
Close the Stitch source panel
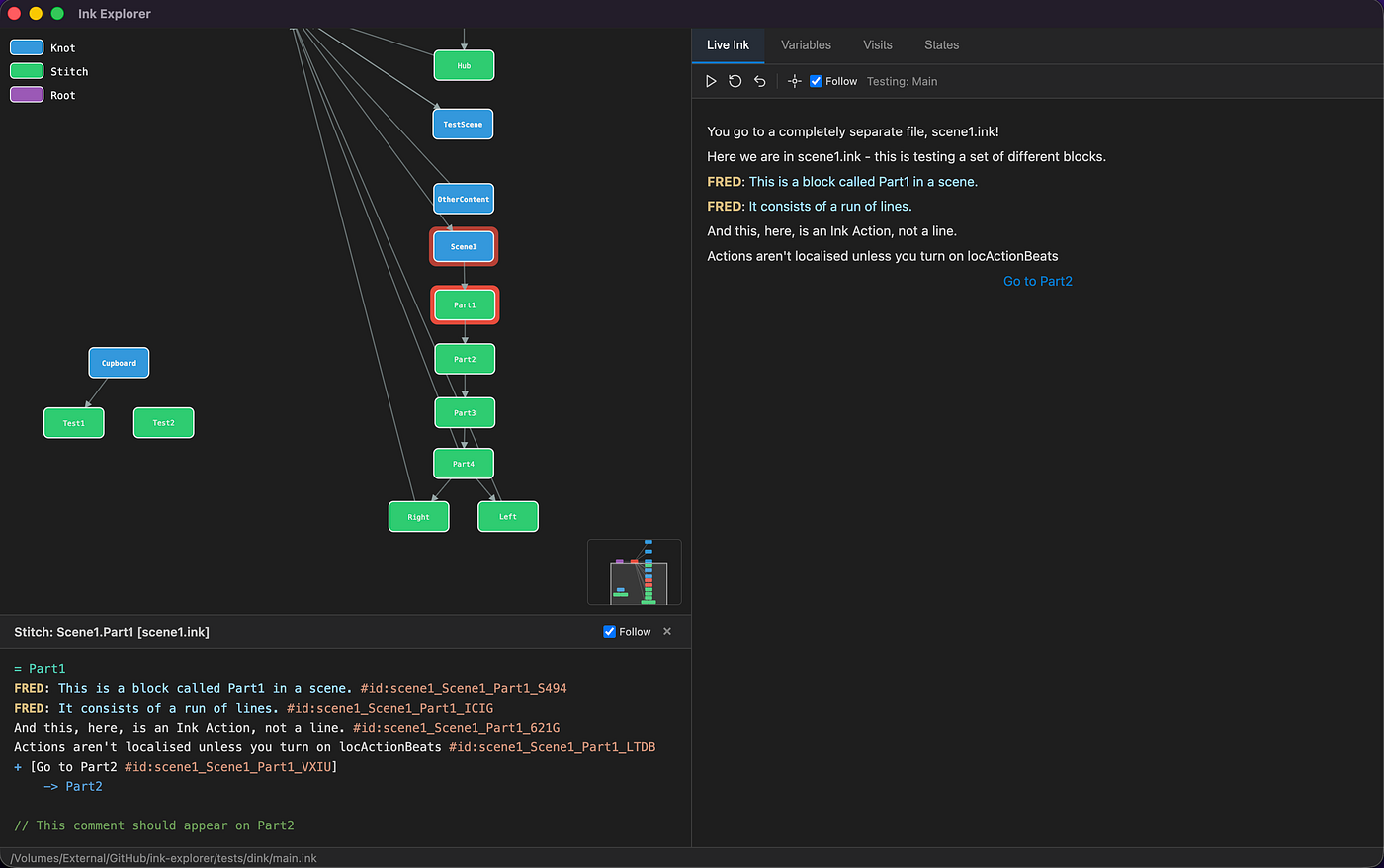(667, 631)
